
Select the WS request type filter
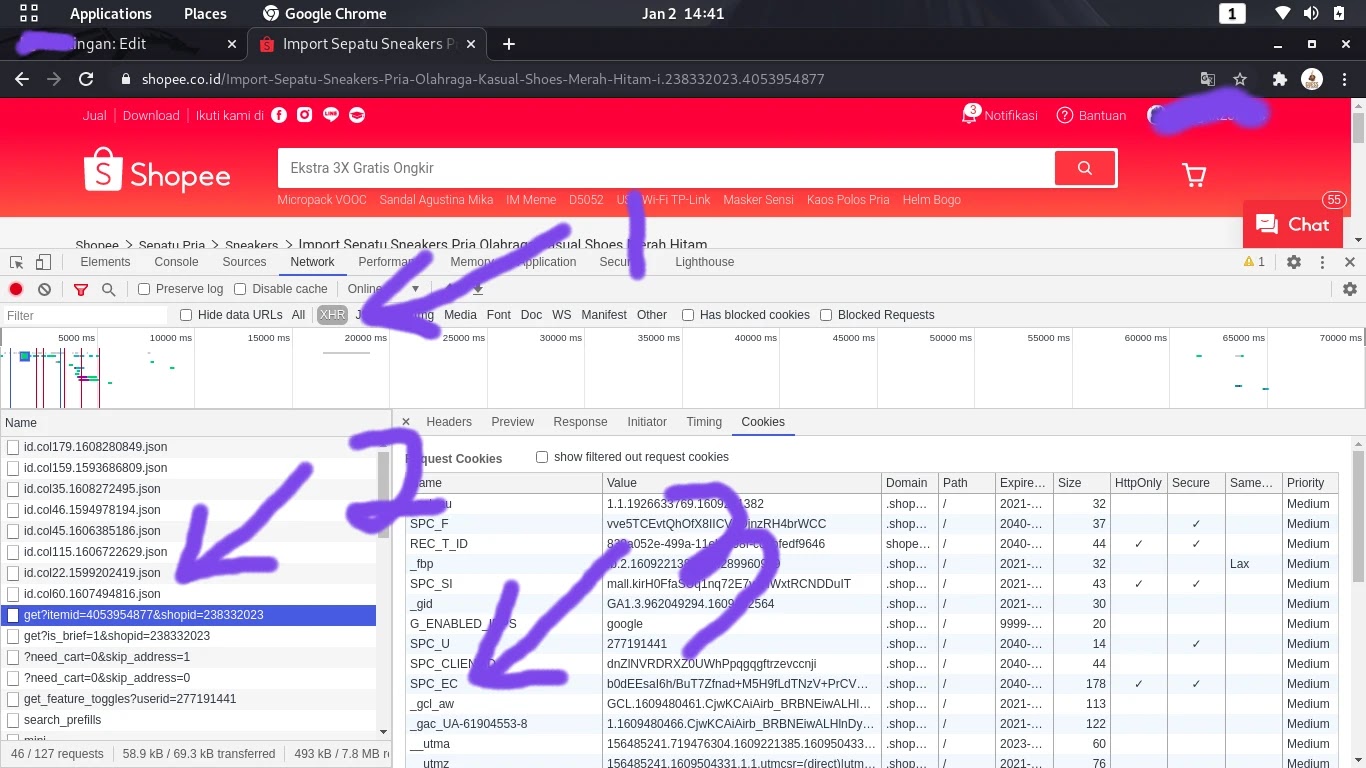562,315
